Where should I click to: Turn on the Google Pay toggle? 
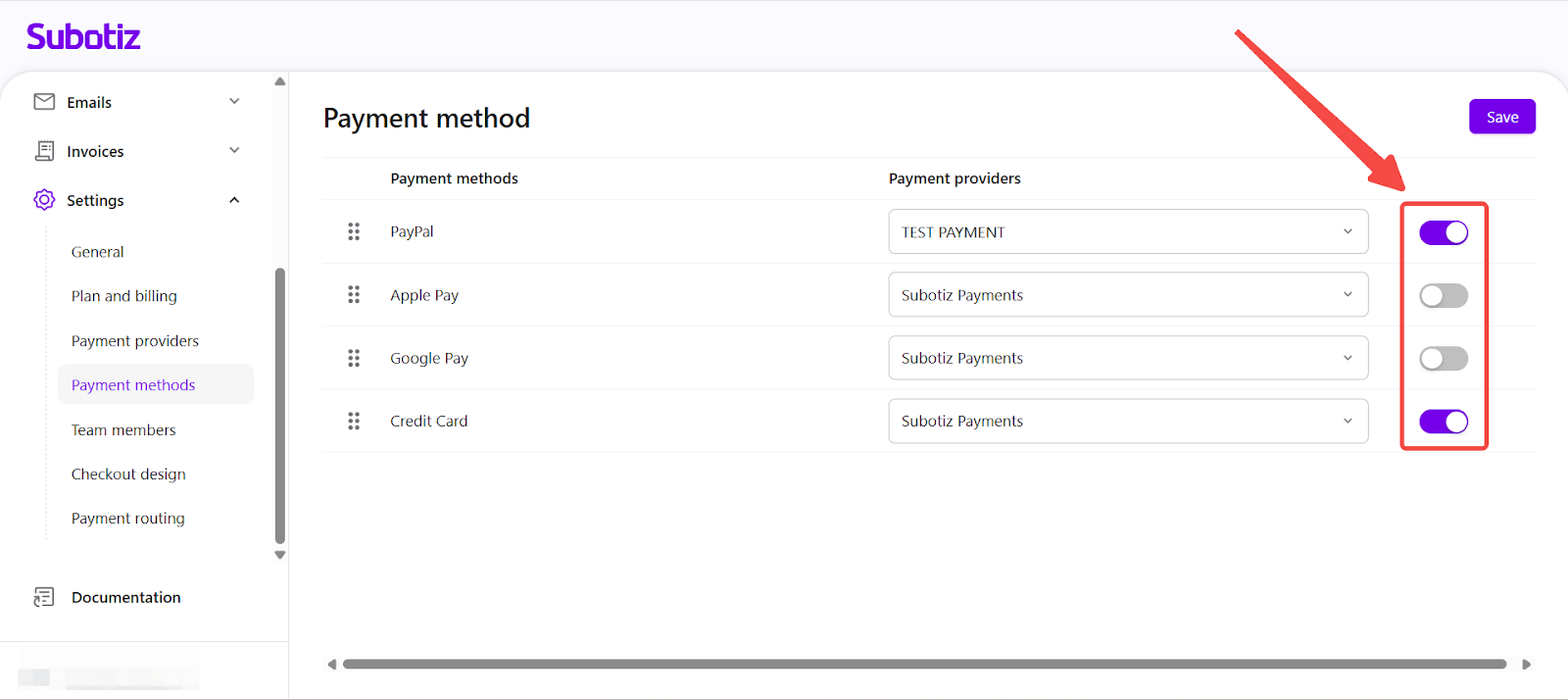pos(1444,359)
